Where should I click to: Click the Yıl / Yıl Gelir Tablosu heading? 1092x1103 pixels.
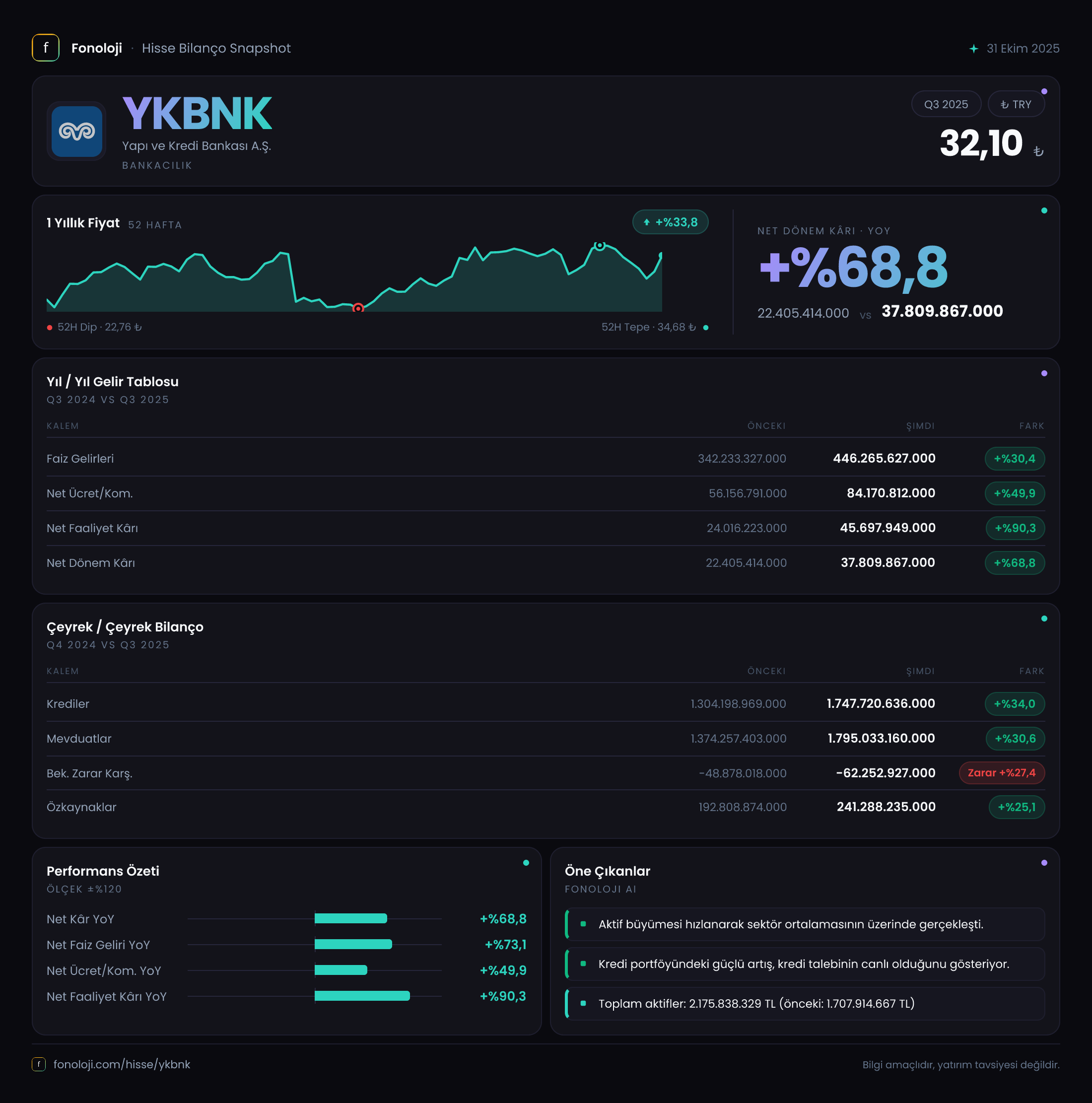coord(113,381)
